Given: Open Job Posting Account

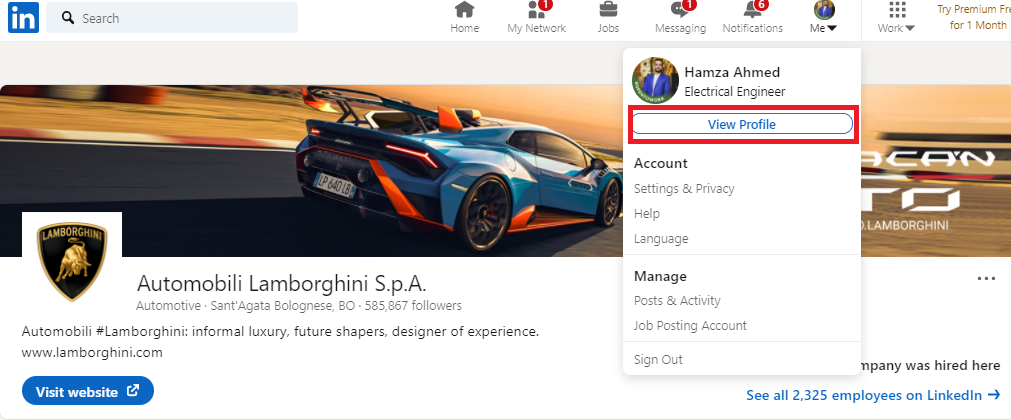Looking at the screenshot, I should click(690, 326).
